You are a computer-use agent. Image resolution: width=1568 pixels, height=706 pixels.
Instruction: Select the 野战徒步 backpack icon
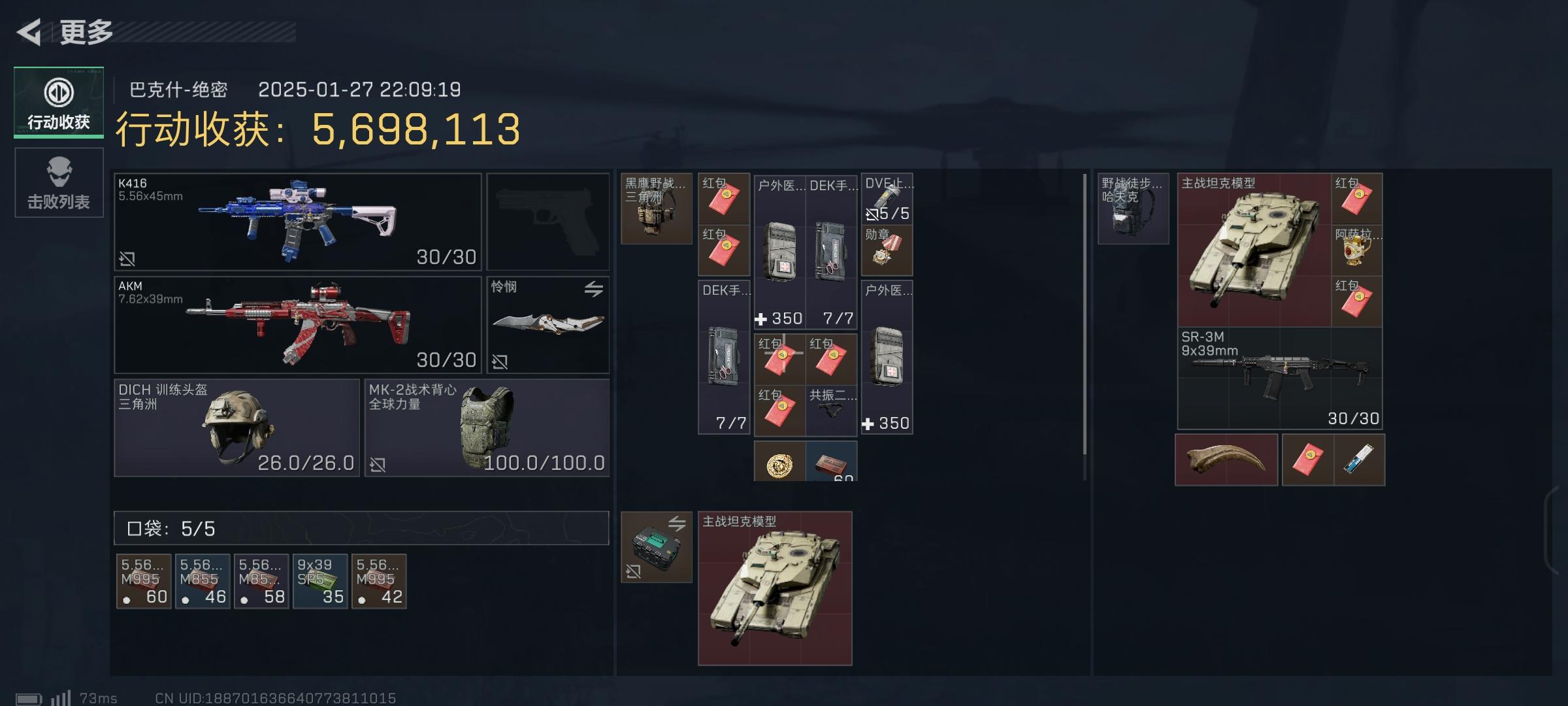click(x=1133, y=209)
